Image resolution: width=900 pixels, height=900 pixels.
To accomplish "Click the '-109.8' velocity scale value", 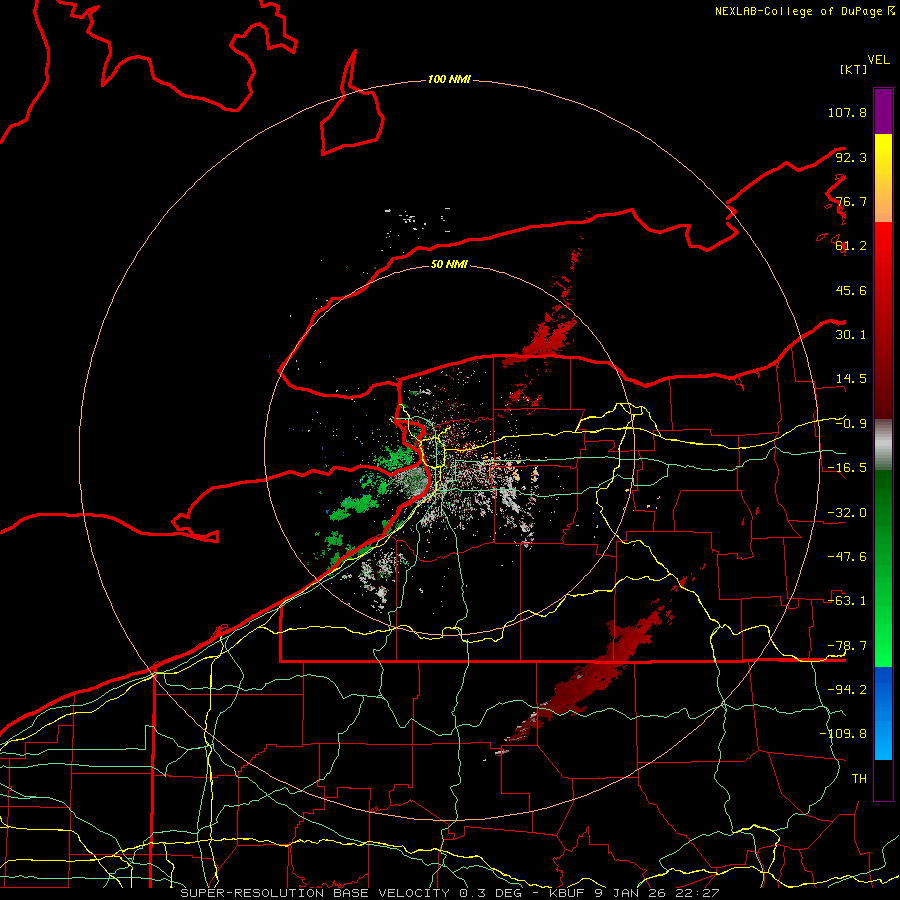I will tap(843, 734).
